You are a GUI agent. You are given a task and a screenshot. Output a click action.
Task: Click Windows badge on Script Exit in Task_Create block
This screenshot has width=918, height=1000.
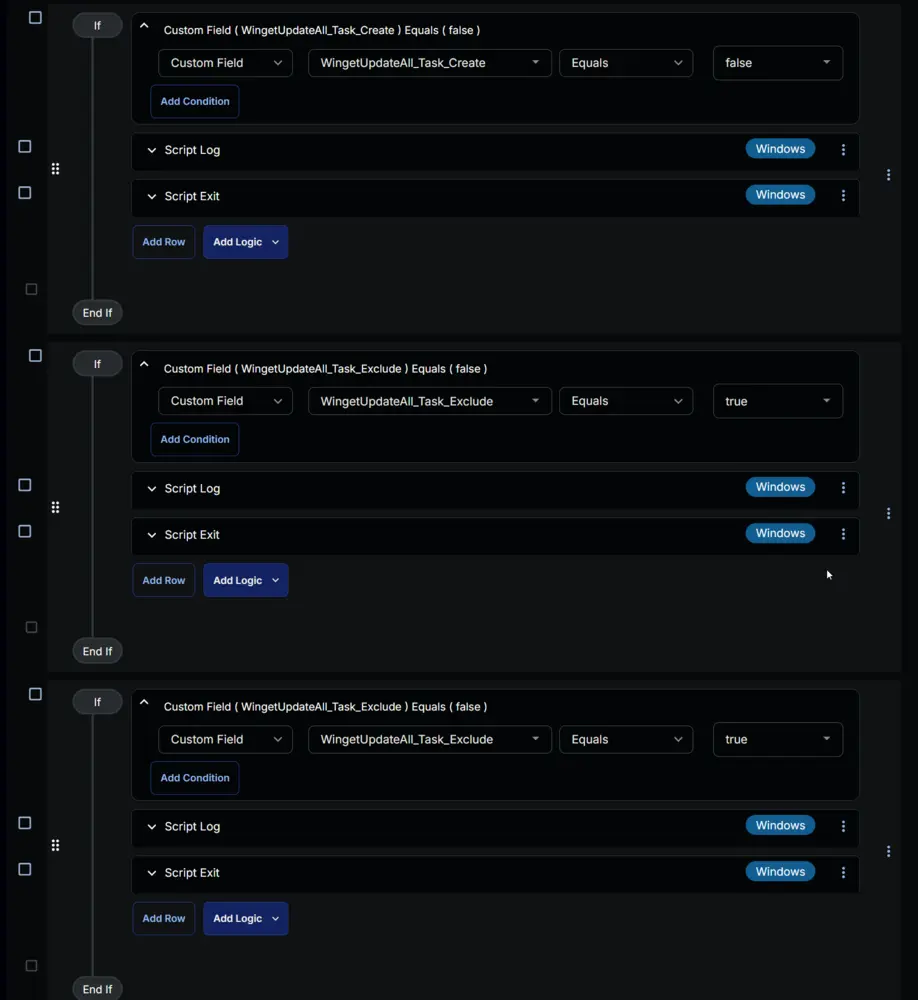pyautogui.click(x=780, y=195)
